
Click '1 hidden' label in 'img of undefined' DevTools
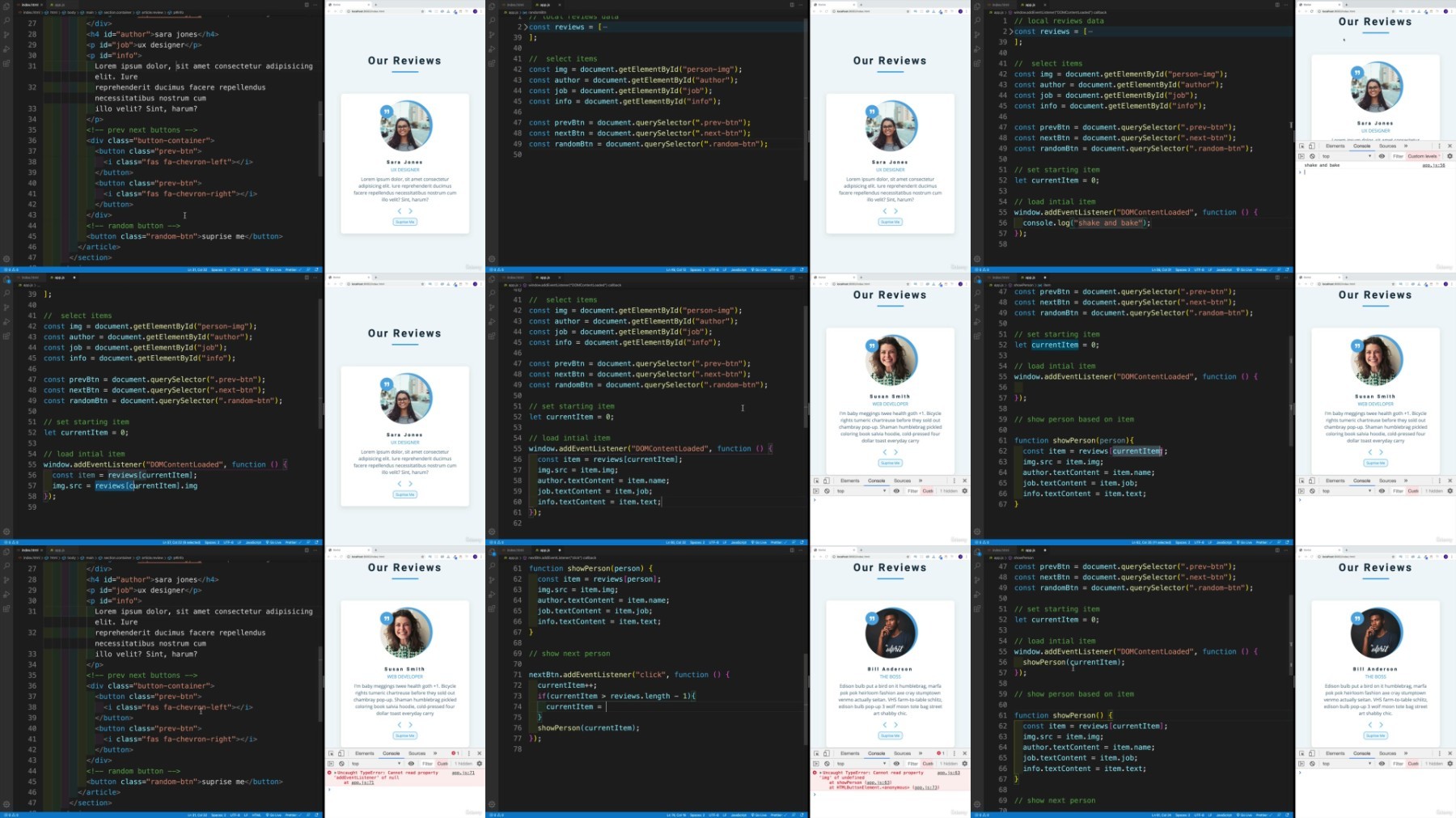tap(950, 764)
